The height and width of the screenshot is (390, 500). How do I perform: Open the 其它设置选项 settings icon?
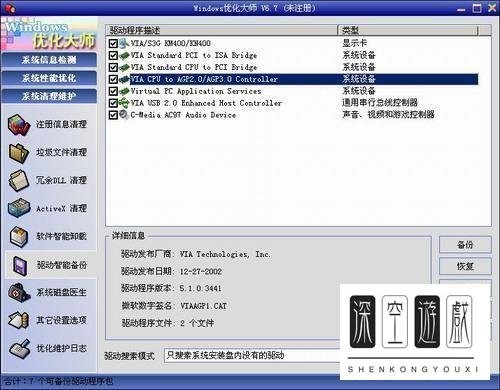(19, 320)
